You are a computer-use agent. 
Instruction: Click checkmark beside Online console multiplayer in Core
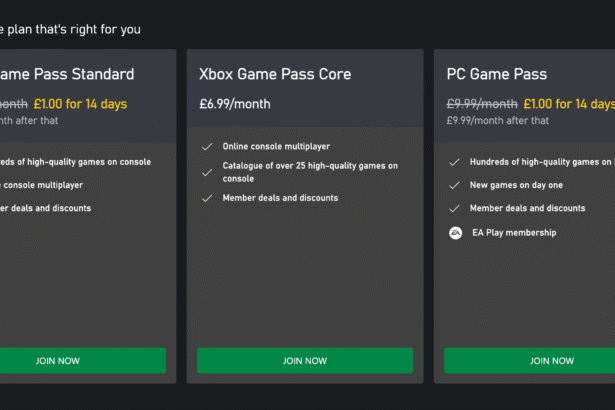point(207,147)
